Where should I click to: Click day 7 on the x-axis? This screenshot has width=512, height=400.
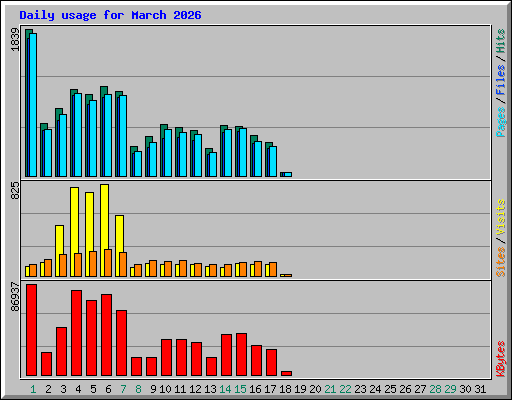tap(123, 389)
